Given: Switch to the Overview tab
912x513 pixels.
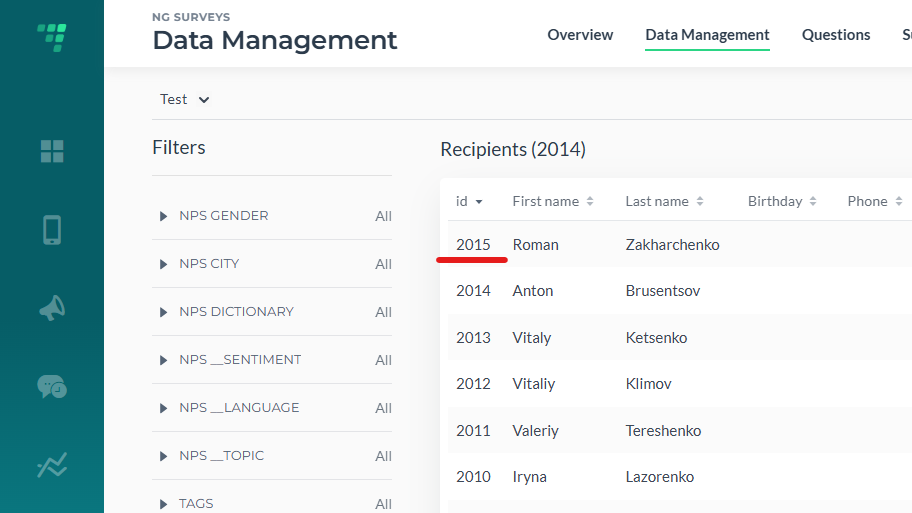Looking at the screenshot, I should (x=580, y=35).
